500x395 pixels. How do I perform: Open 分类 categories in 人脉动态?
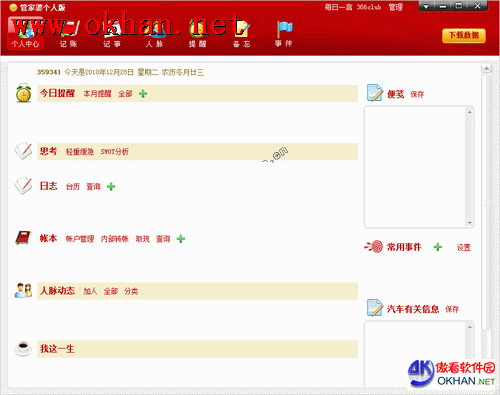(x=131, y=291)
